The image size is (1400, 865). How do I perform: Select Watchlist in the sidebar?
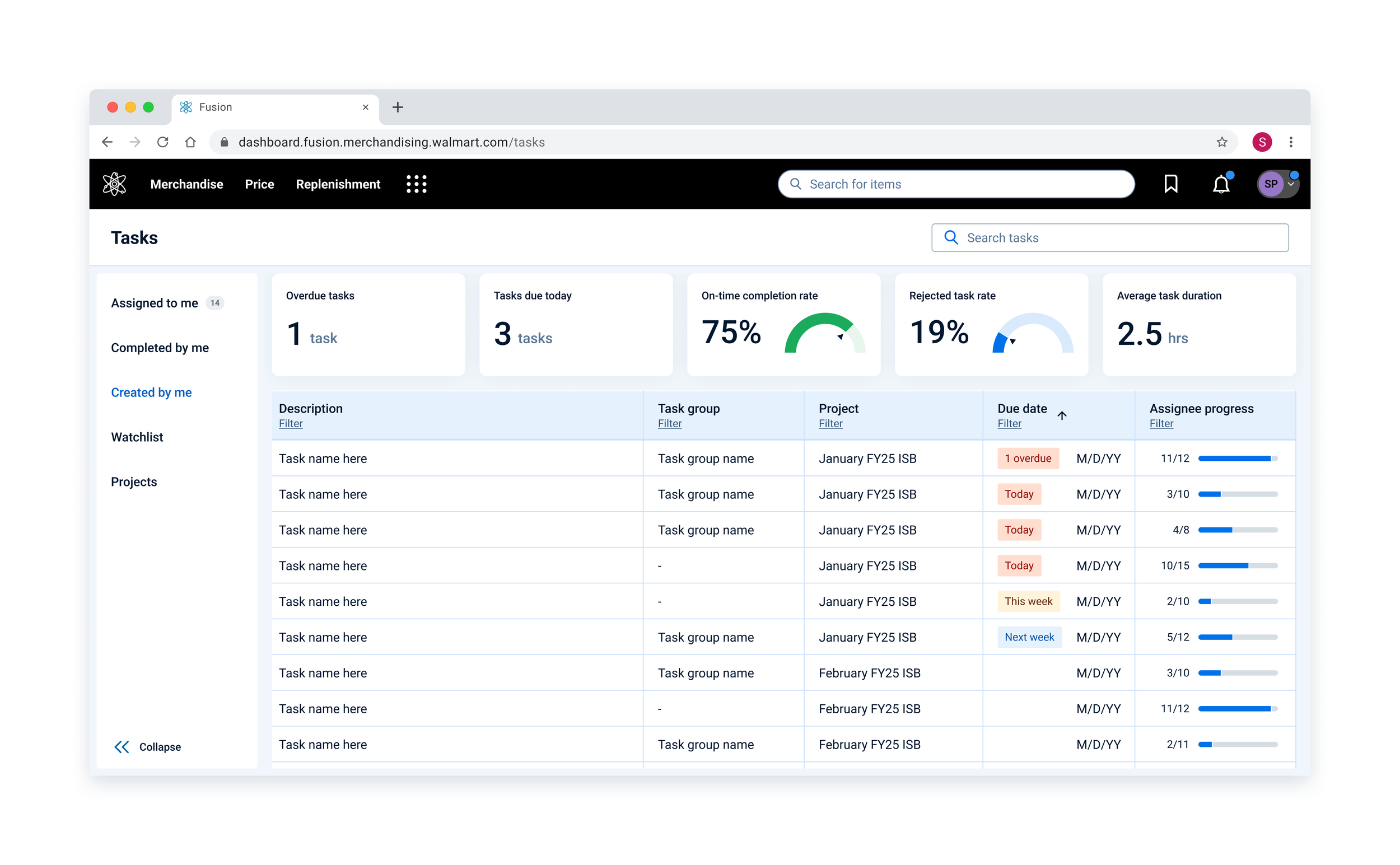click(137, 437)
